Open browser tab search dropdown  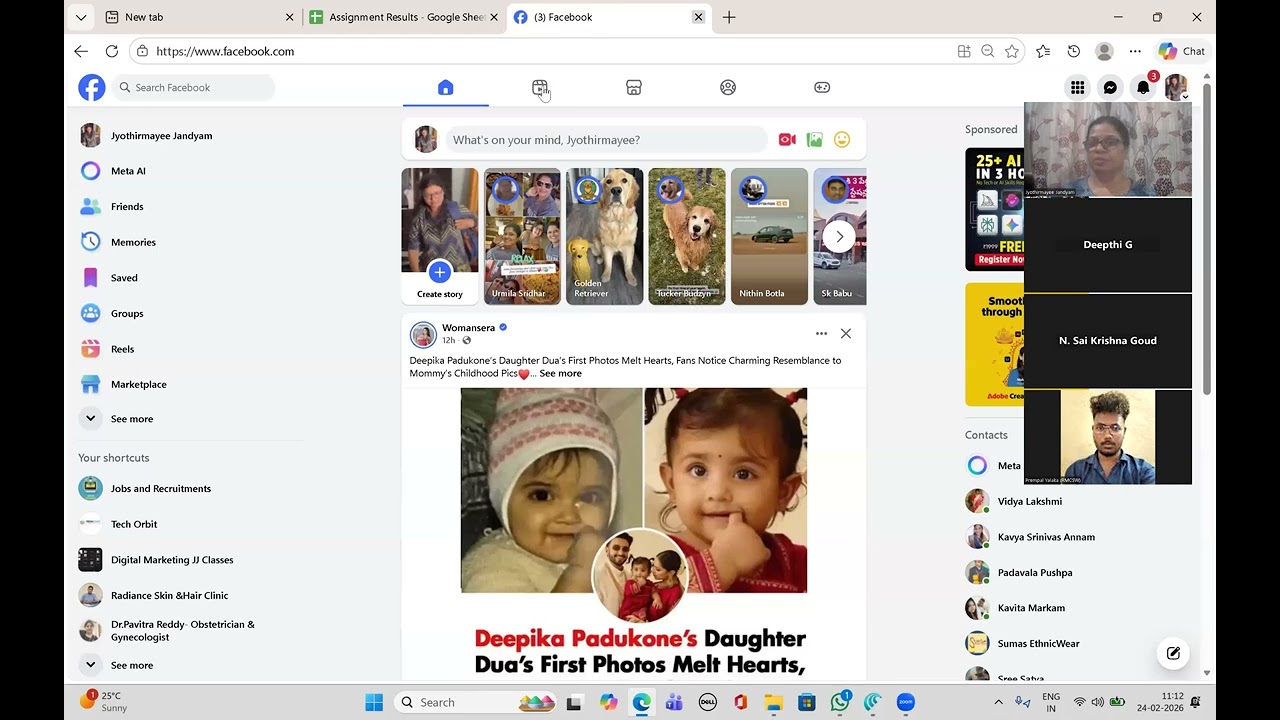81,17
